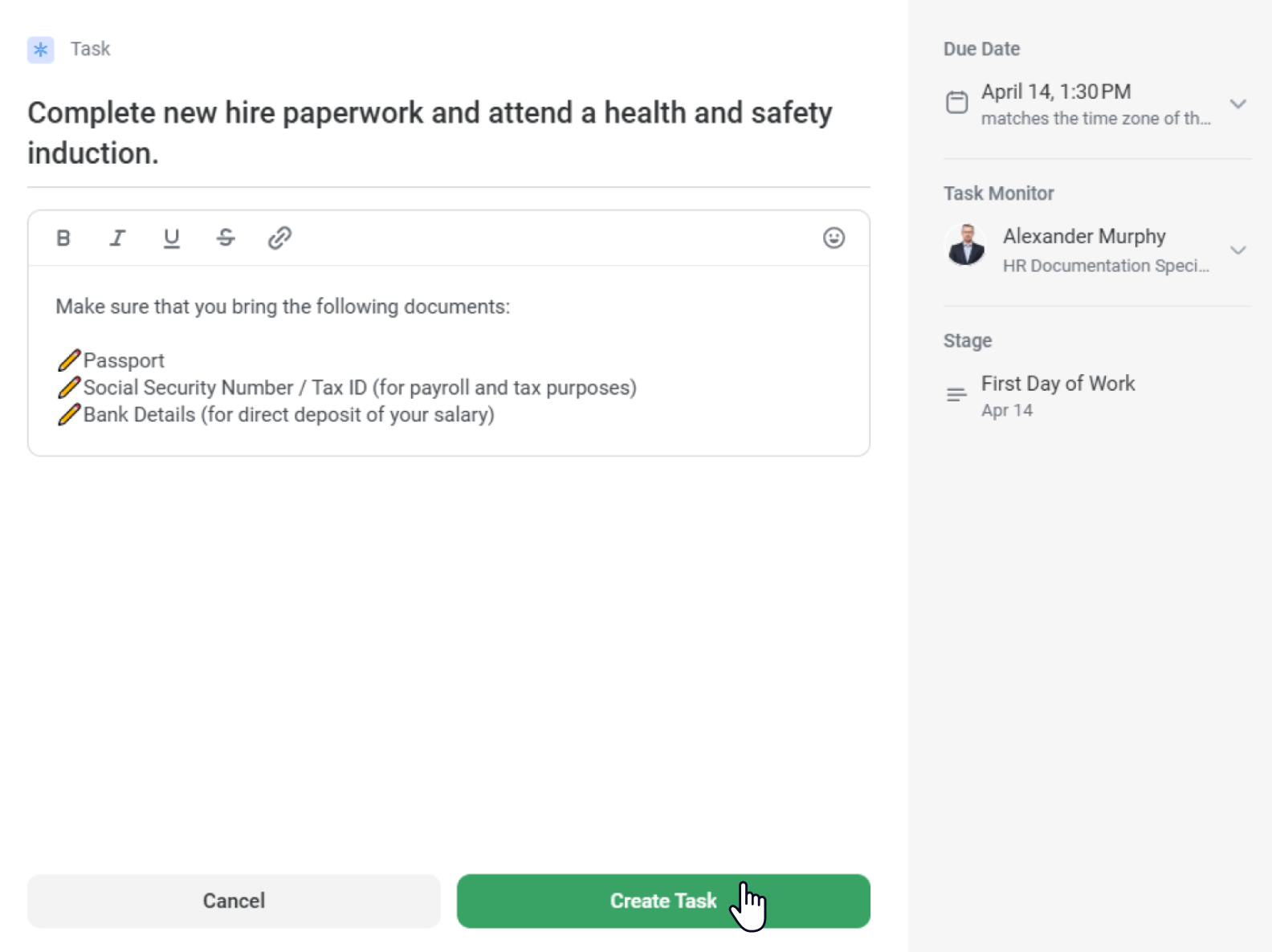Viewport: 1272px width, 952px height.
Task: Click the Create Task button
Action: (x=663, y=901)
